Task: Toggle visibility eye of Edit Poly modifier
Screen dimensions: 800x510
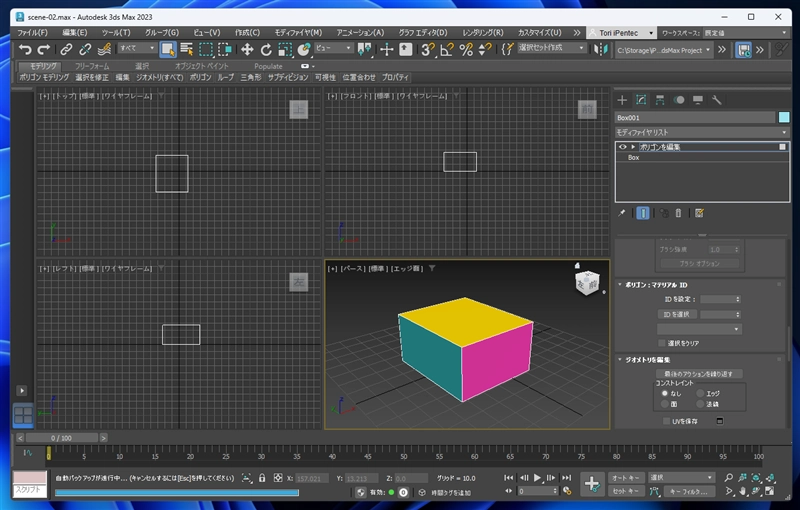Action: [622, 147]
